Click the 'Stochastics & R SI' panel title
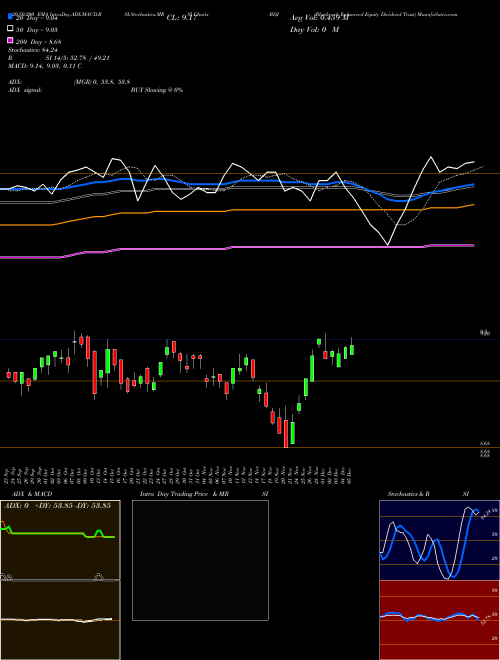This screenshot has height=660, width=500. point(428,494)
